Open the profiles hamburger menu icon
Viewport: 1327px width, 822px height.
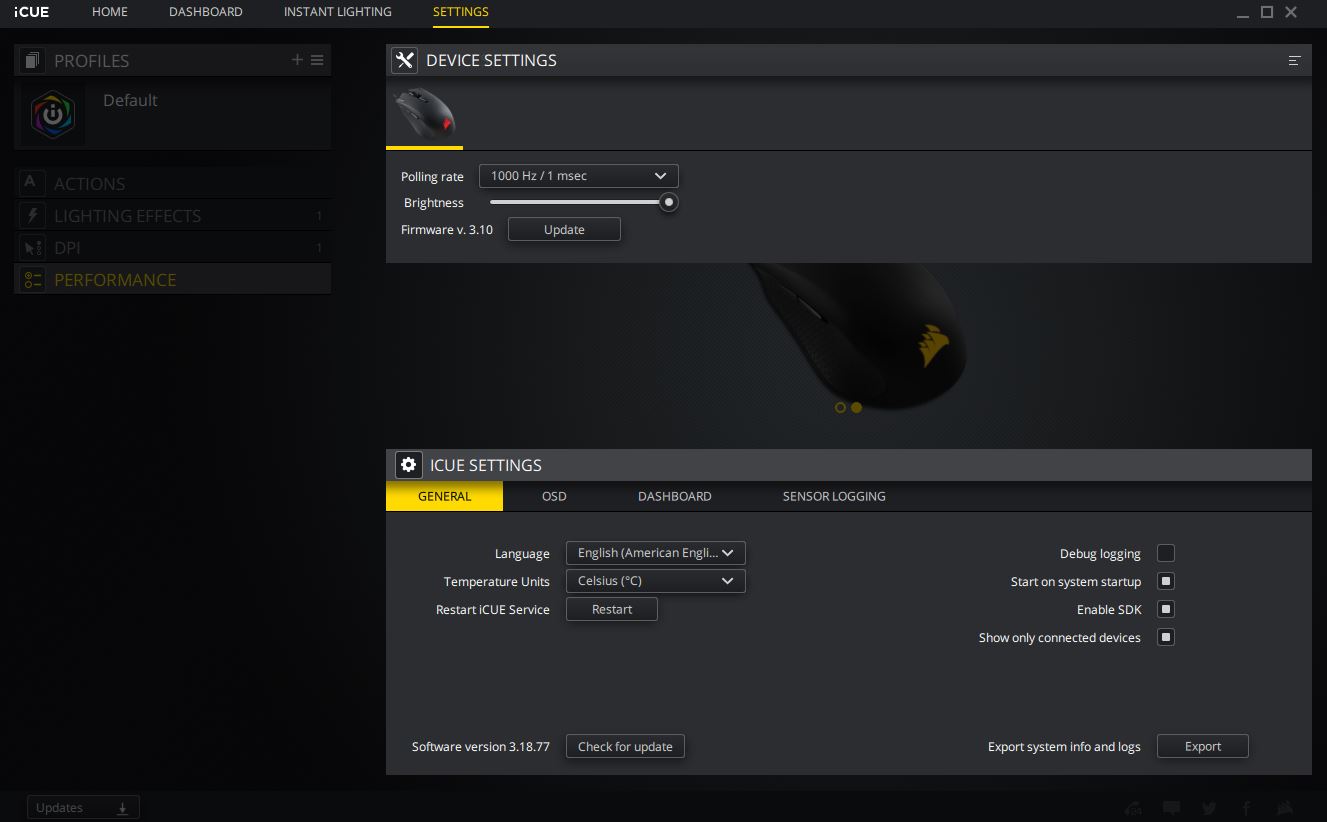click(x=317, y=60)
